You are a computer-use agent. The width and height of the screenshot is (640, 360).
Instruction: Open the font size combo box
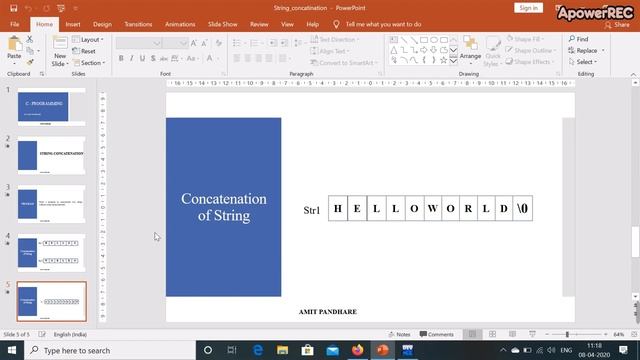[175, 43]
